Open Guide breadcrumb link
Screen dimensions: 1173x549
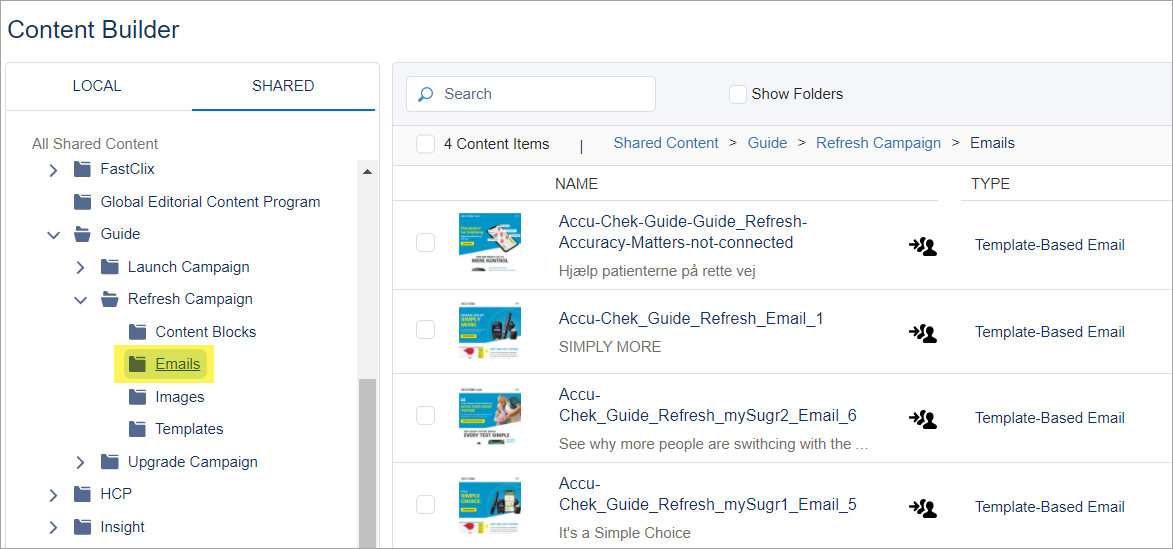(x=768, y=143)
